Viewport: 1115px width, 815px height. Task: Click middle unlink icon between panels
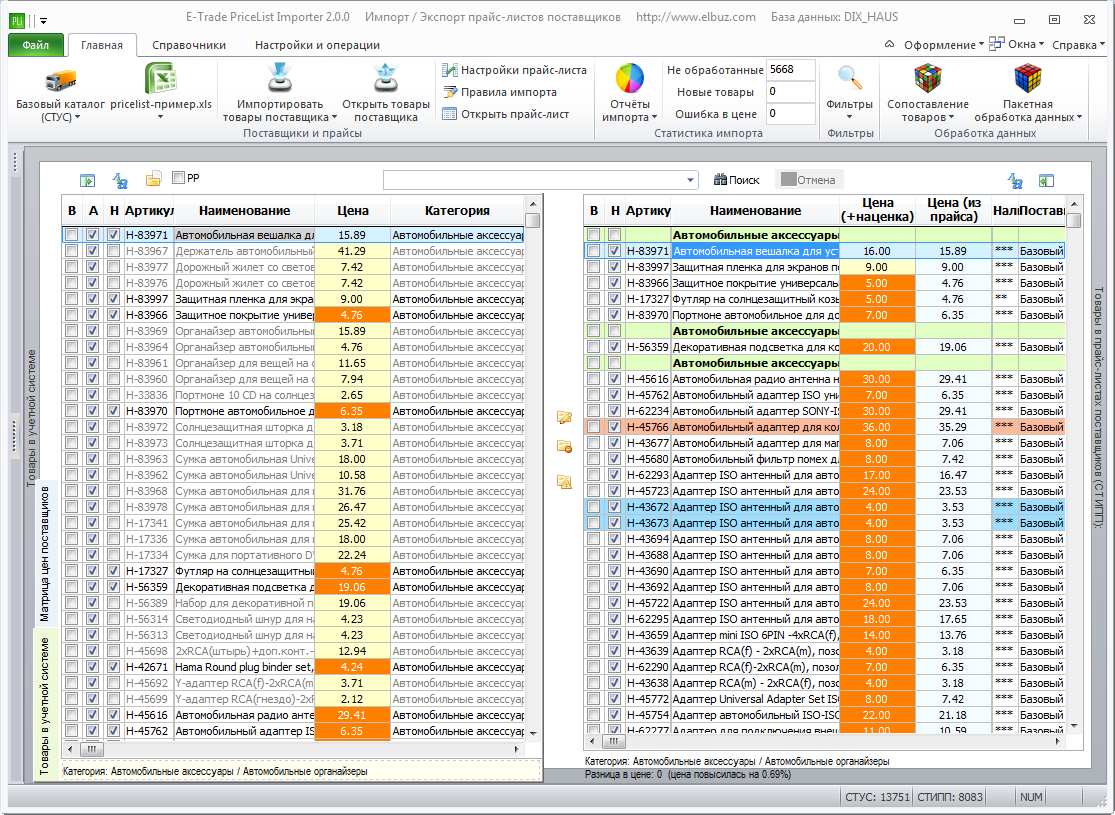(564, 447)
